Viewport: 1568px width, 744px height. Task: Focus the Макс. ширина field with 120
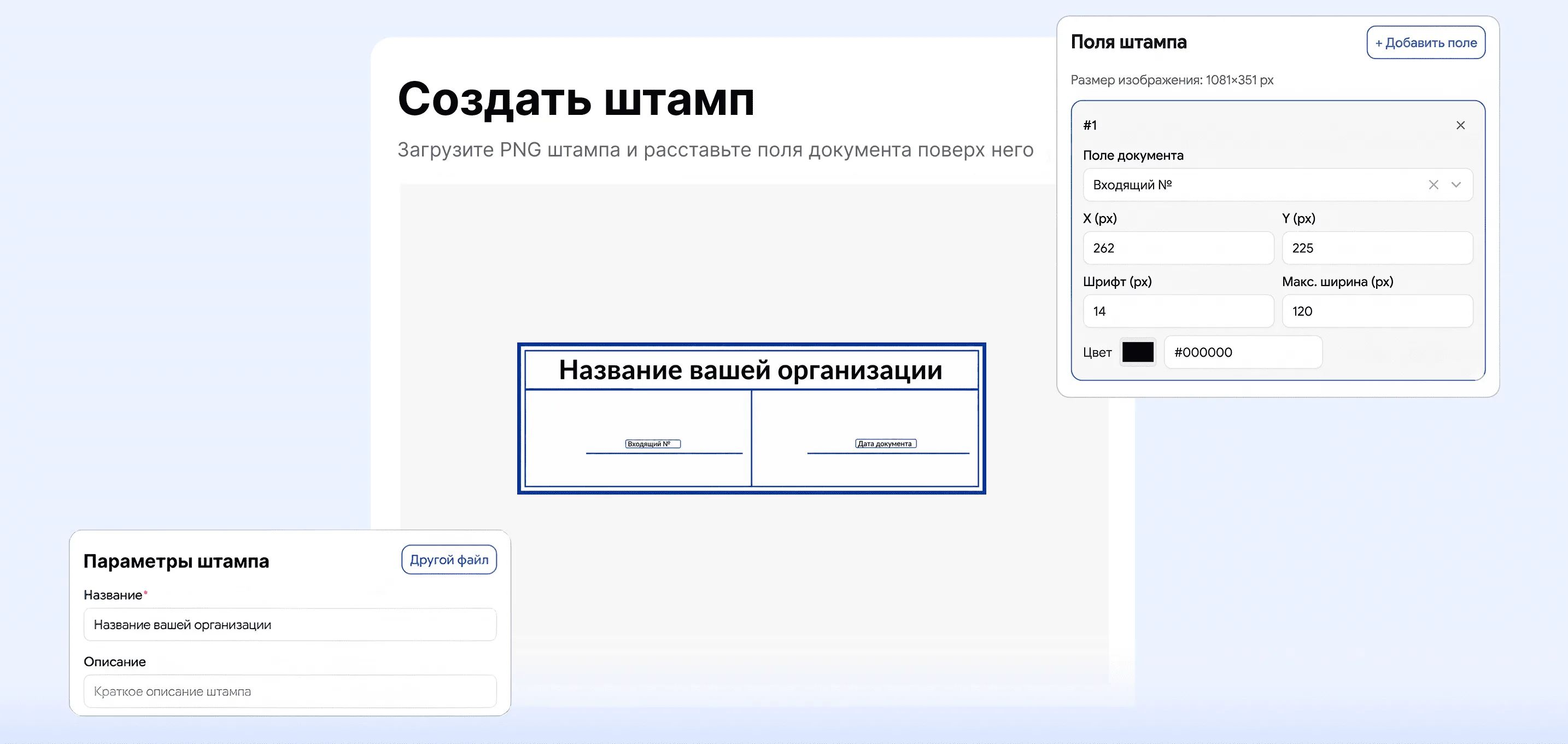[x=1377, y=311]
